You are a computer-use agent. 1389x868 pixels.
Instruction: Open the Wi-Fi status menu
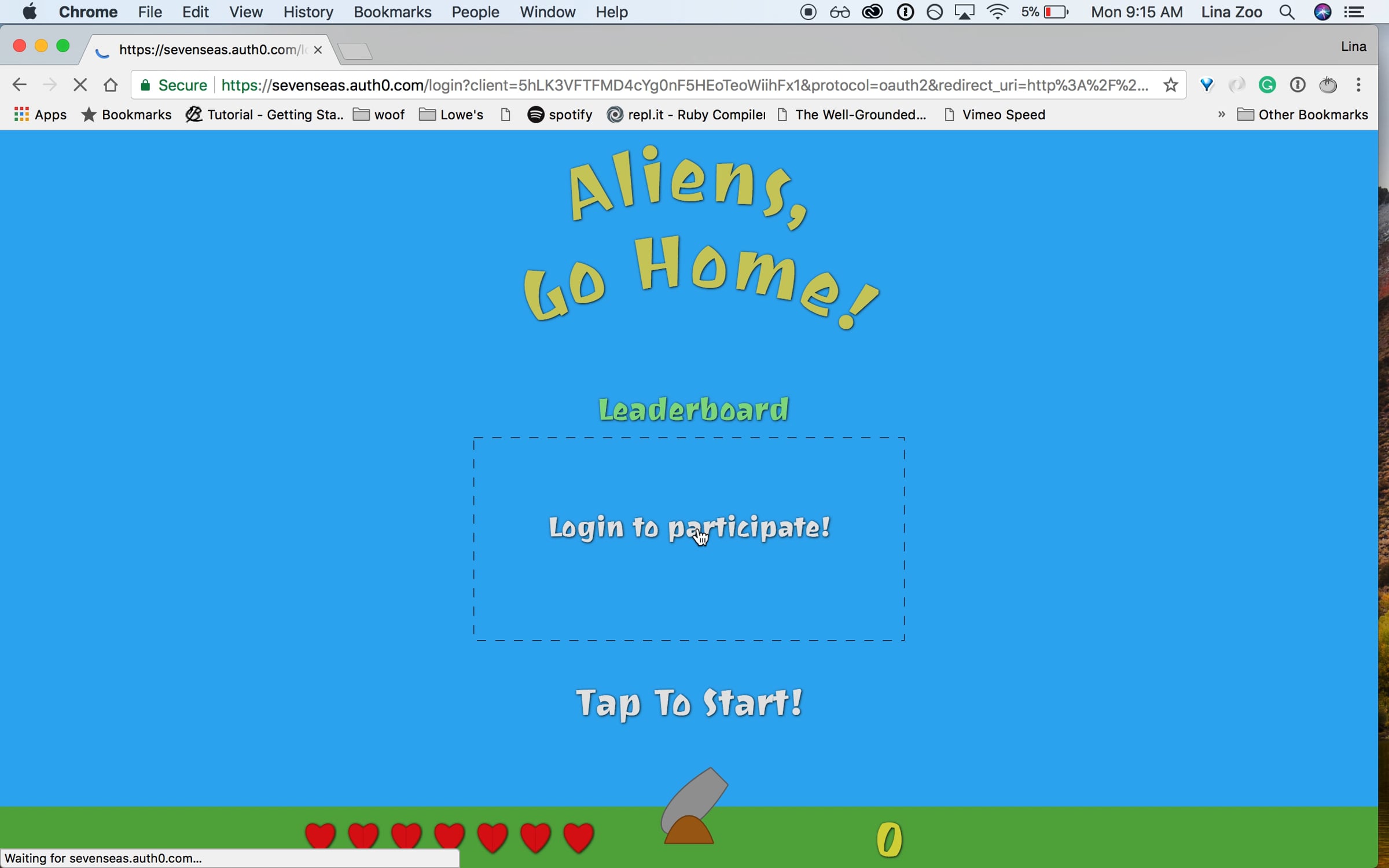(x=998, y=12)
